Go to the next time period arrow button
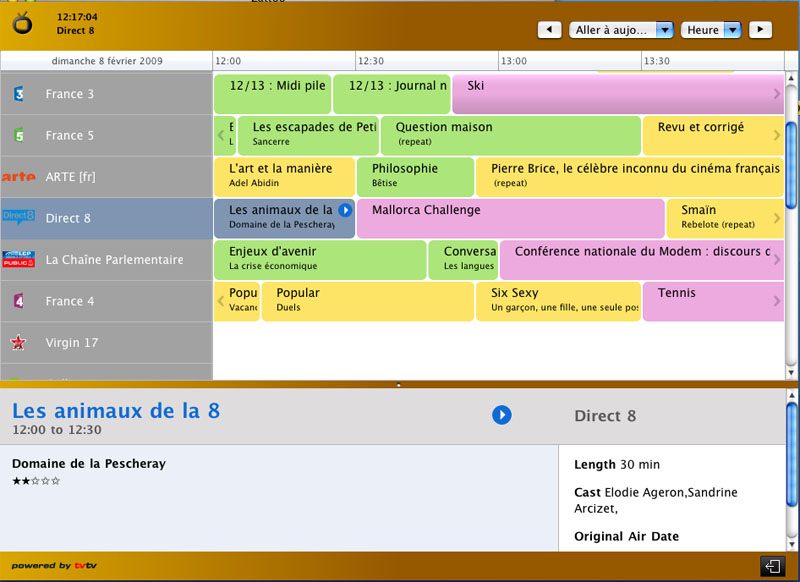This screenshot has width=800, height=582. tap(760, 30)
